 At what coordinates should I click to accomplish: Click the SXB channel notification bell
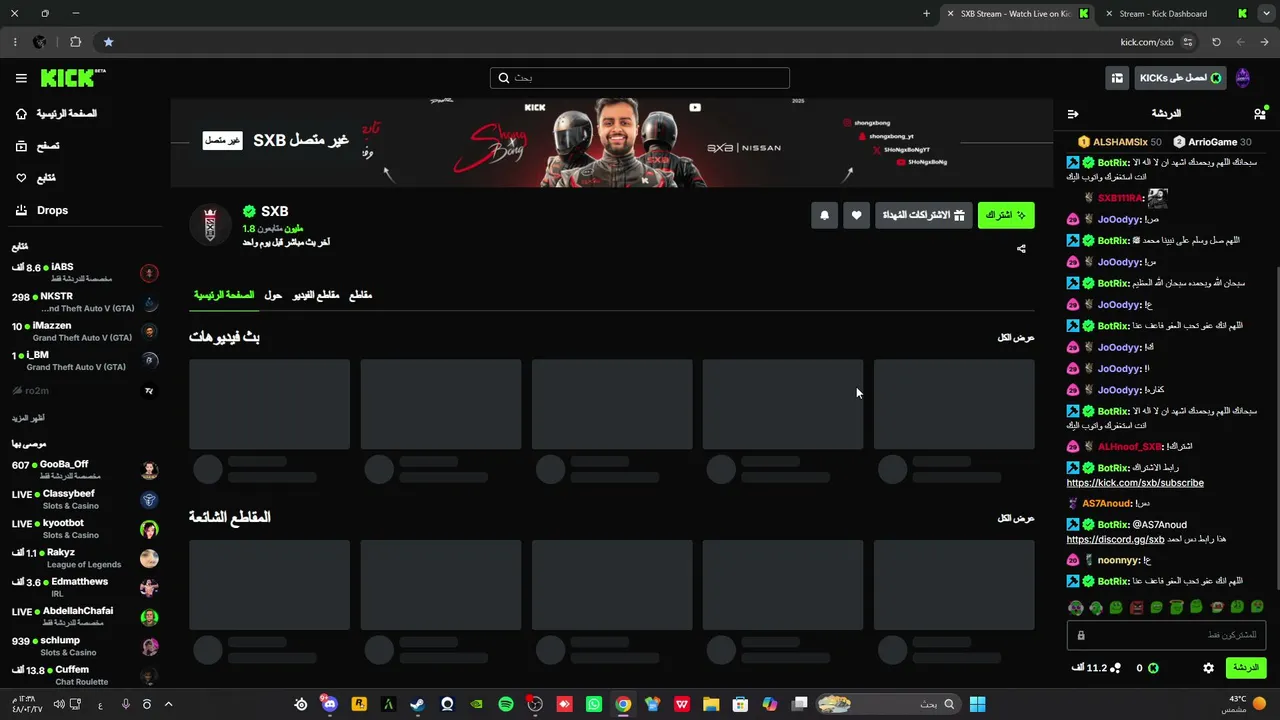pos(824,215)
